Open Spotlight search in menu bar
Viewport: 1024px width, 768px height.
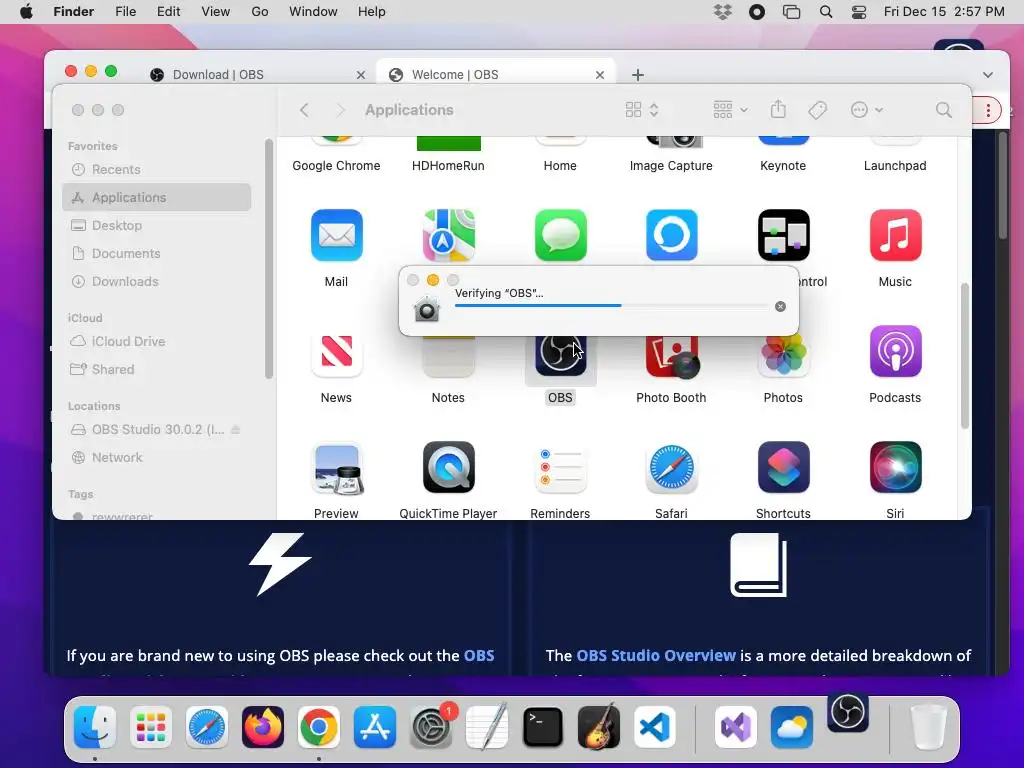point(825,12)
